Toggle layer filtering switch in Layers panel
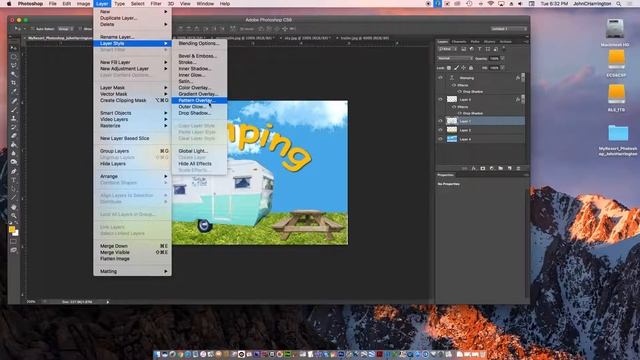The width and height of the screenshot is (640, 360). point(504,48)
